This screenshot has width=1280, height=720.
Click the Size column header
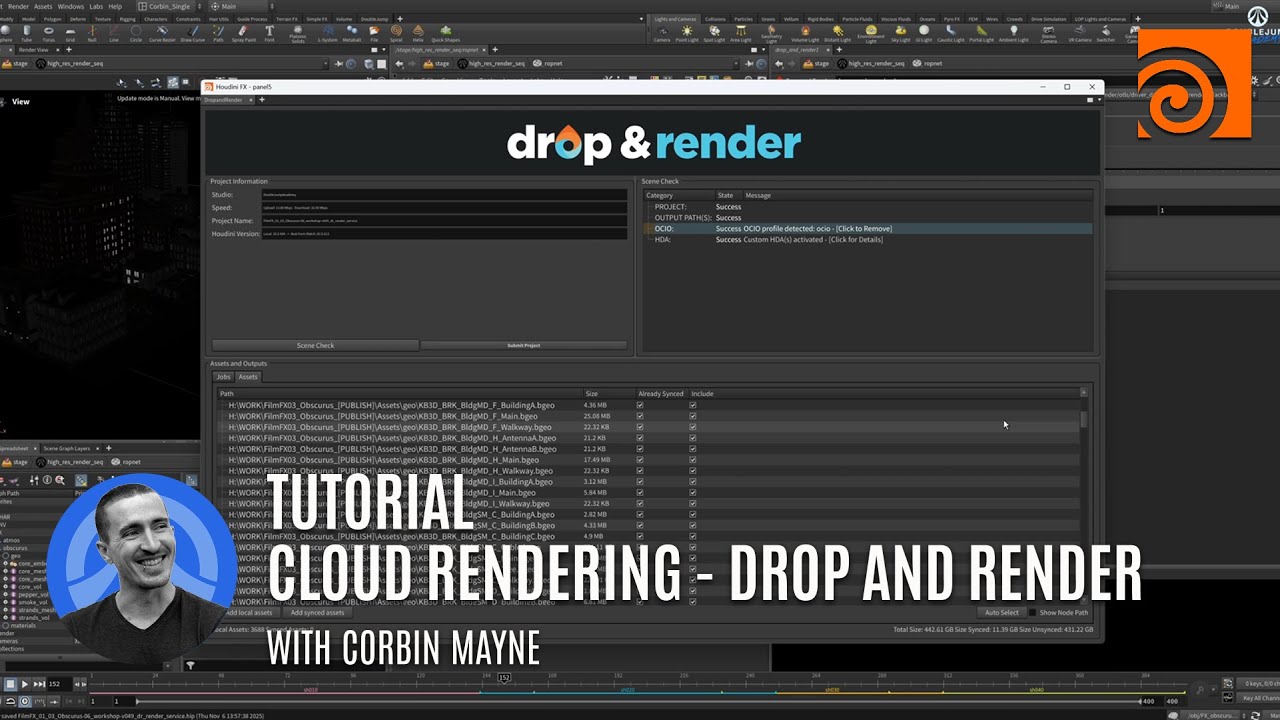608,394
